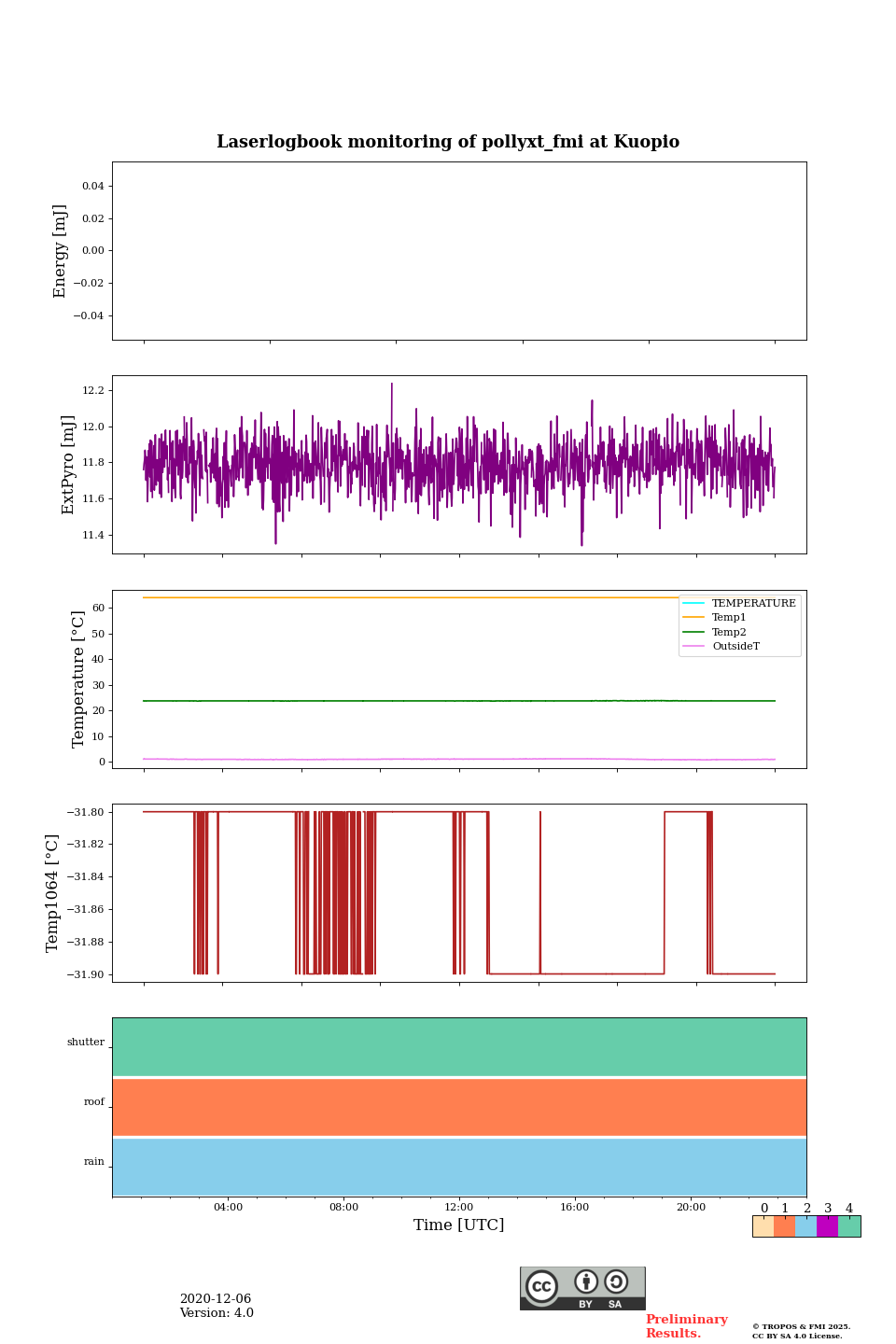Click the green shutter status band
Screen dimensions: 896x1344
tap(459, 1046)
